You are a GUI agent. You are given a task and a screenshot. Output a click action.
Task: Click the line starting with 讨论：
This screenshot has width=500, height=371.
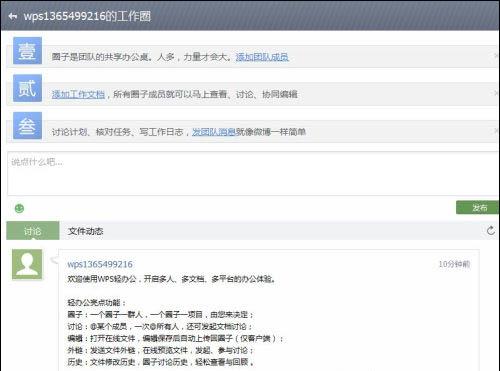tap(160, 326)
